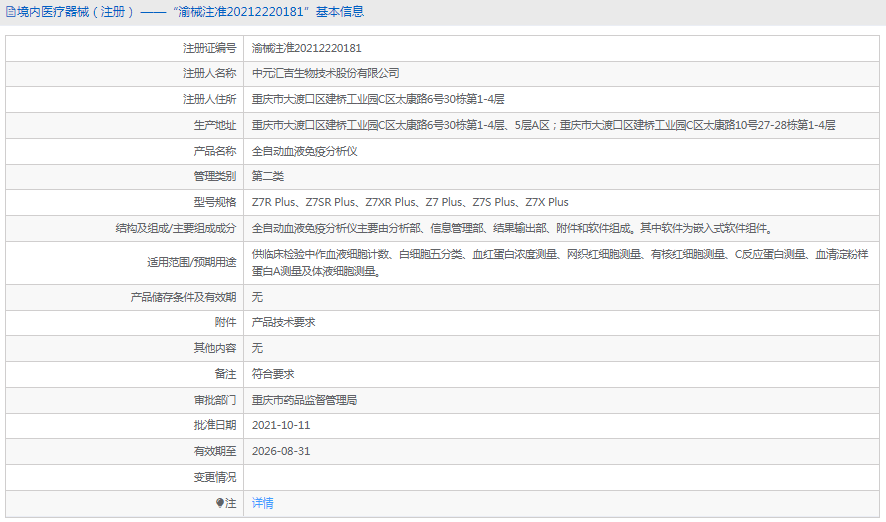Click structure description mentioning 嵌入式软件组件
Screen dimensions: 886x522
point(513,228)
